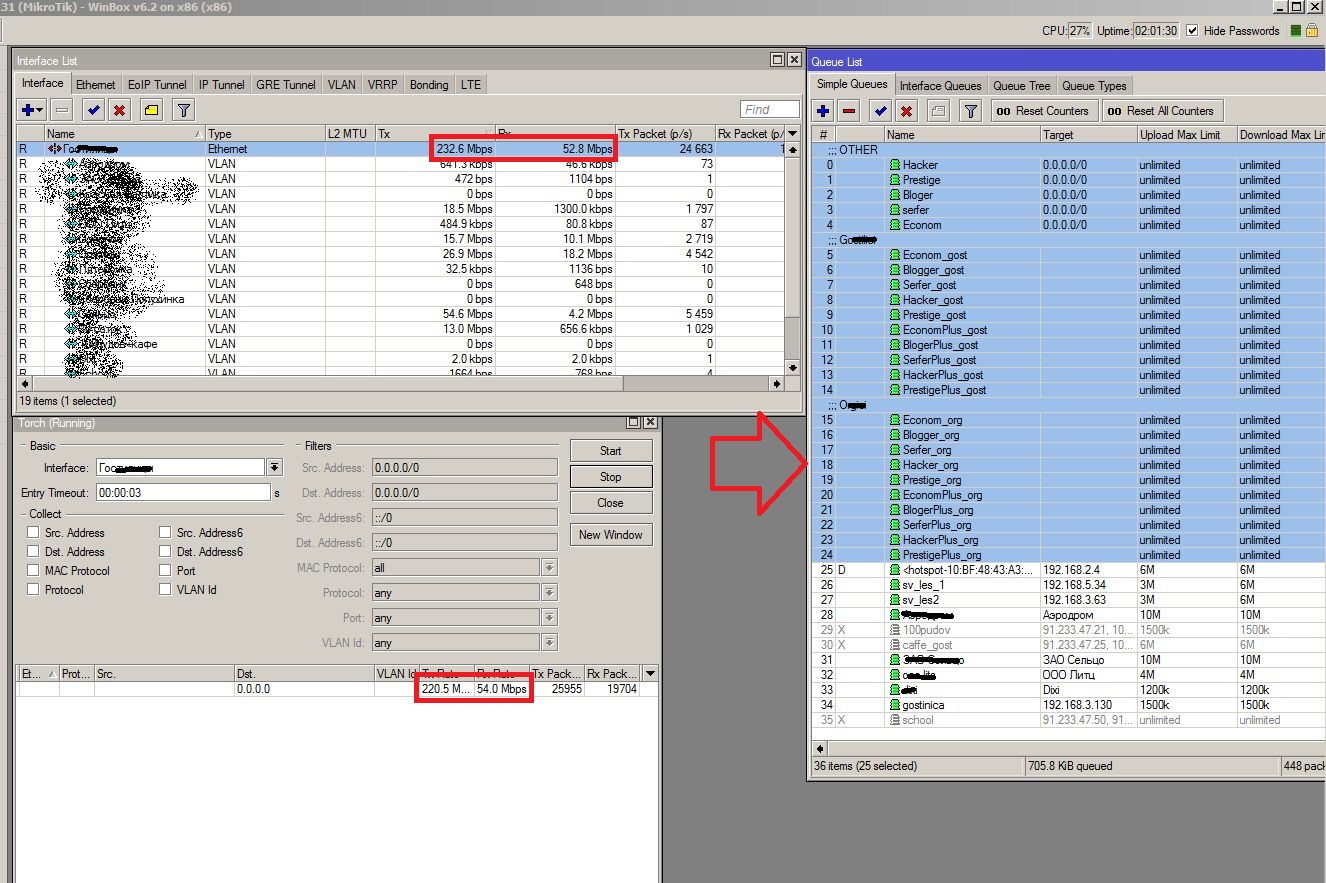Screen dimensions: 1326x883
Task: Enable selected queues with the blue checkmark
Action: click(881, 112)
